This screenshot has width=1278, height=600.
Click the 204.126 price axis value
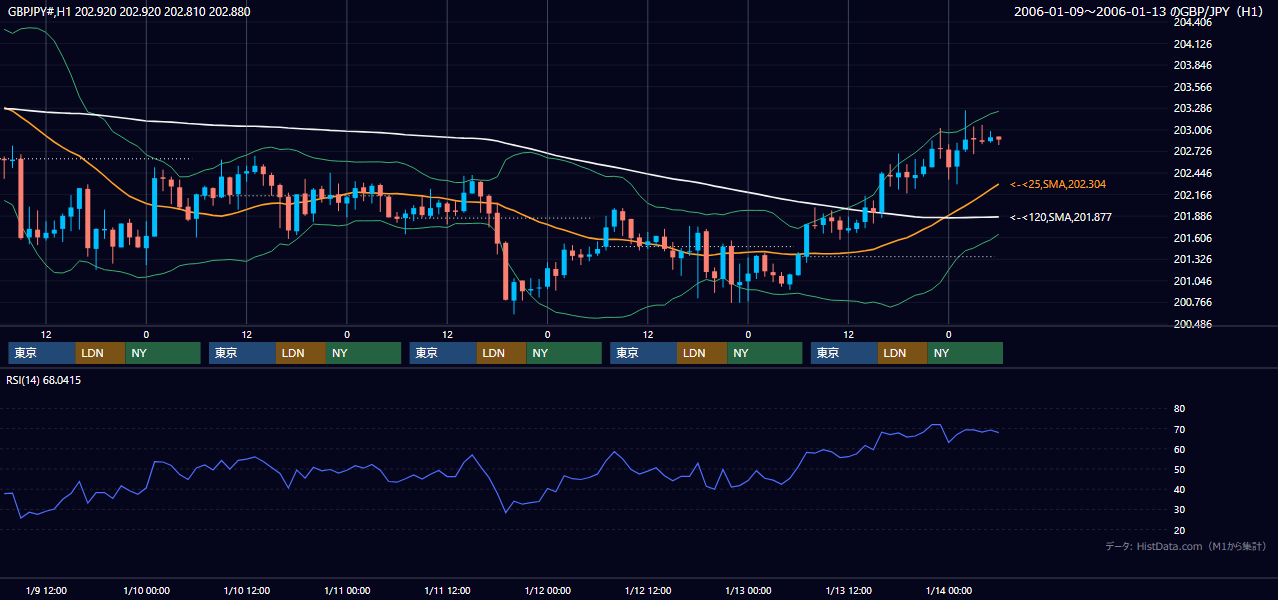[1192, 44]
